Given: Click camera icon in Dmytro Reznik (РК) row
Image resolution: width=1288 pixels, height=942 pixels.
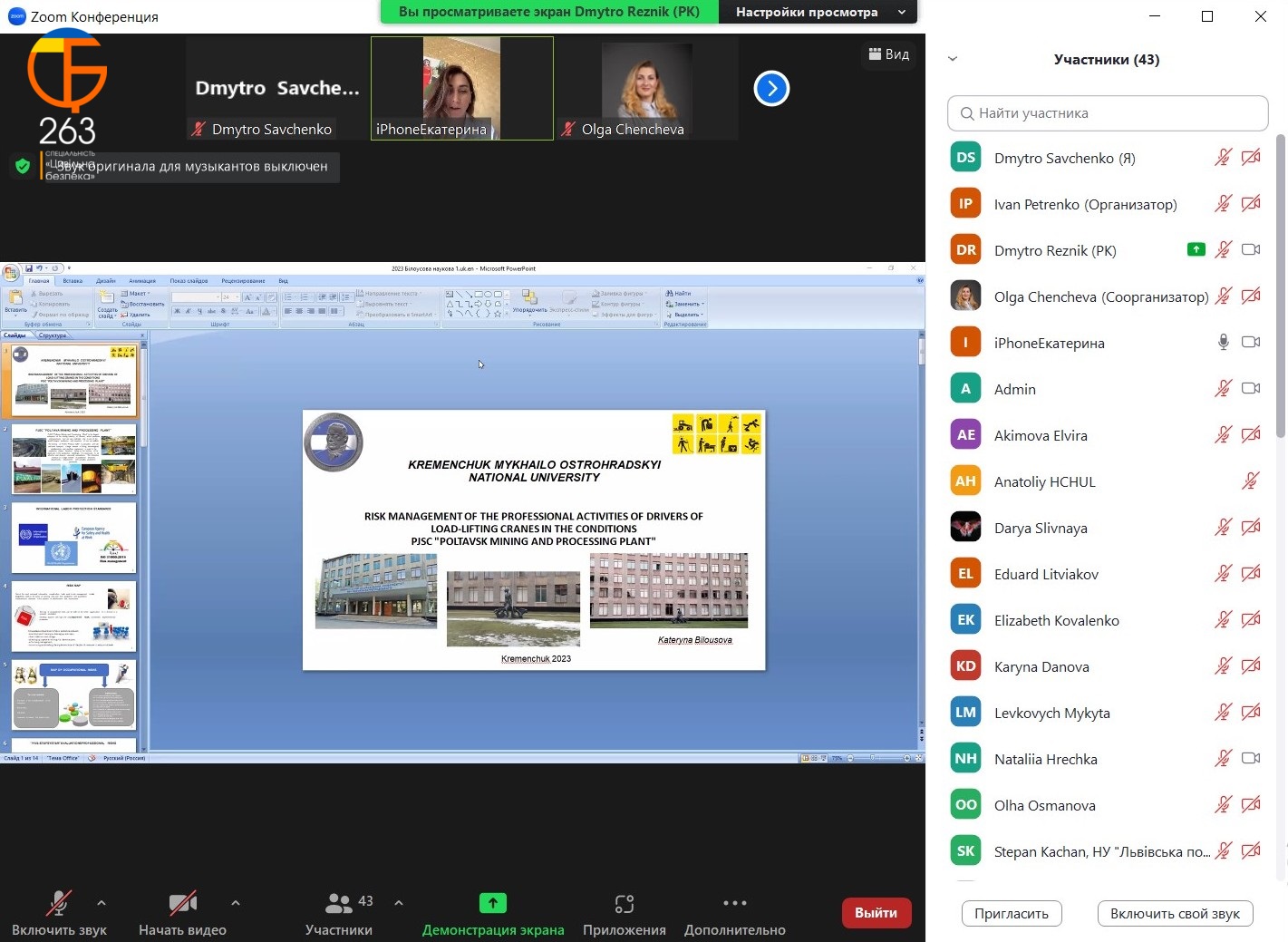Looking at the screenshot, I should click(x=1251, y=249).
